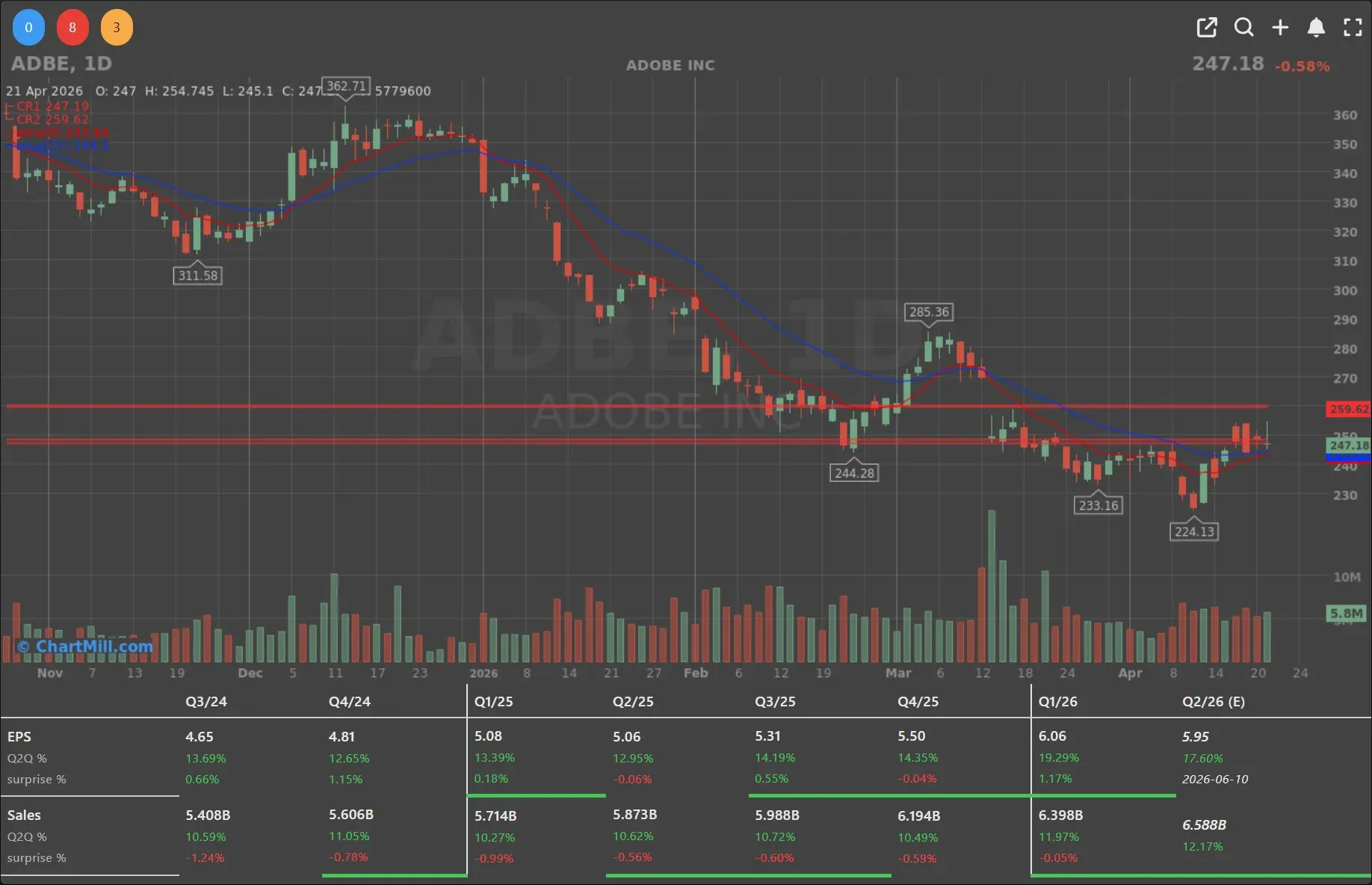Click the red "8" rating badge
The width and height of the screenshot is (1372, 885).
[x=72, y=27]
